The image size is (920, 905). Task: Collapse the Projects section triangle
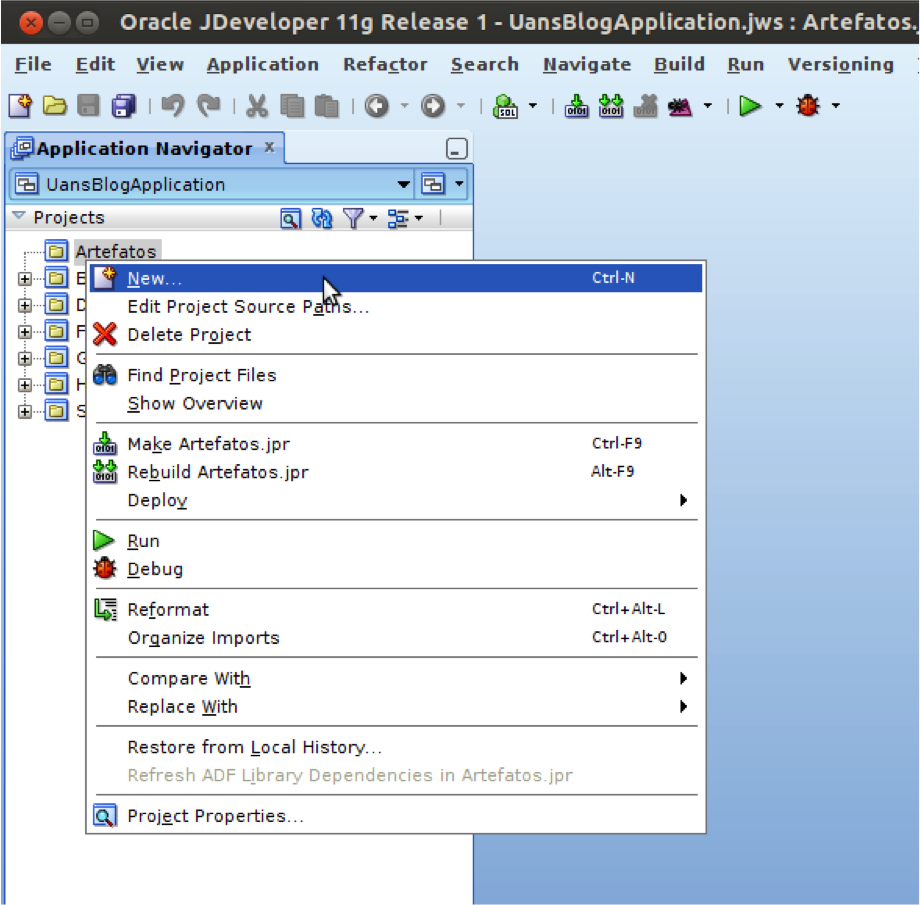click(19, 217)
